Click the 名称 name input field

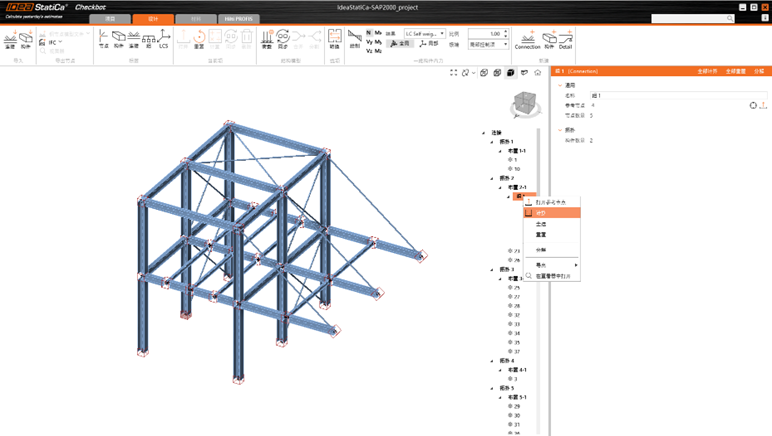point(678,96)
